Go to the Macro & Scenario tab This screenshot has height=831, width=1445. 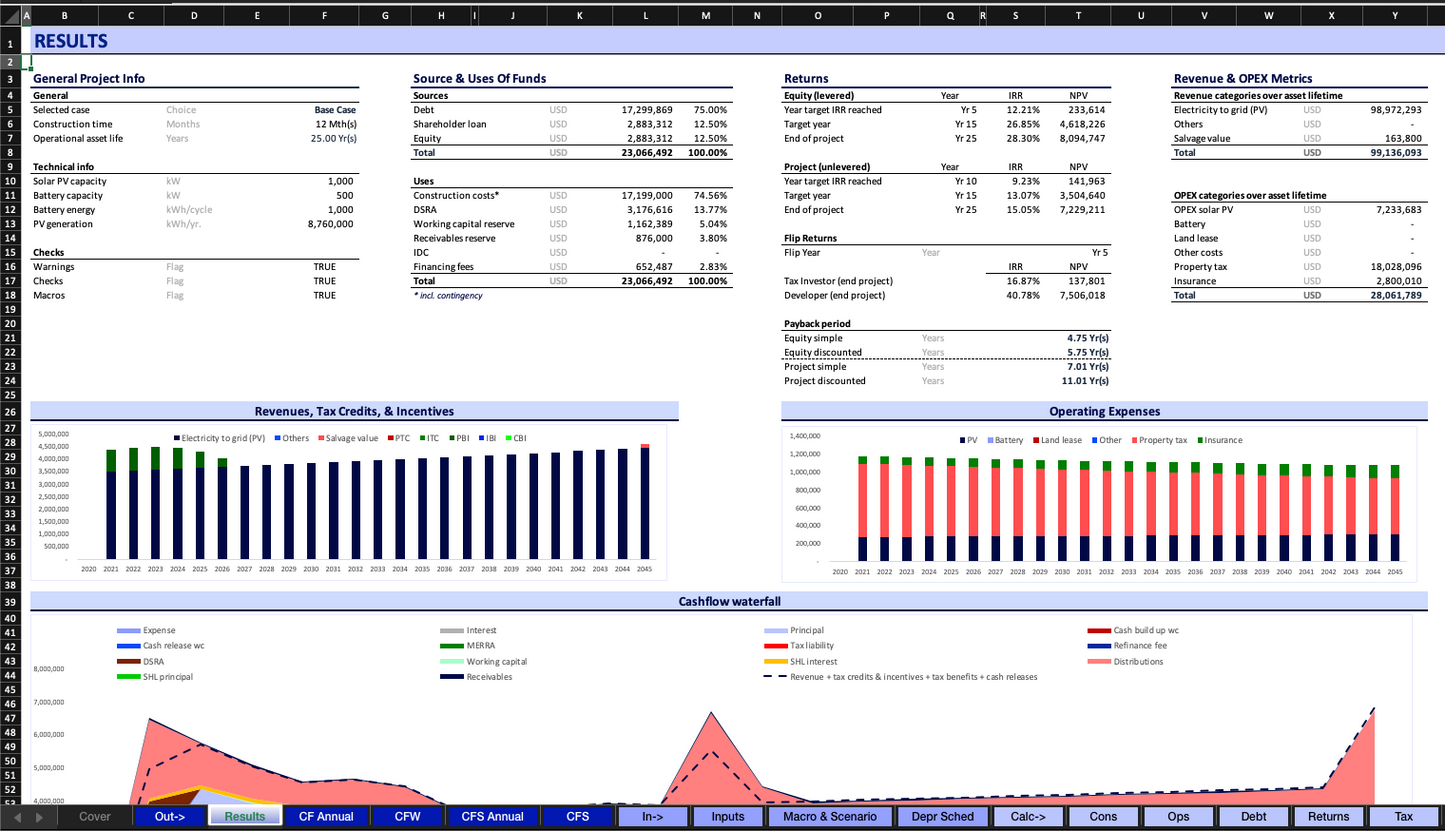[x=830, y=816]
